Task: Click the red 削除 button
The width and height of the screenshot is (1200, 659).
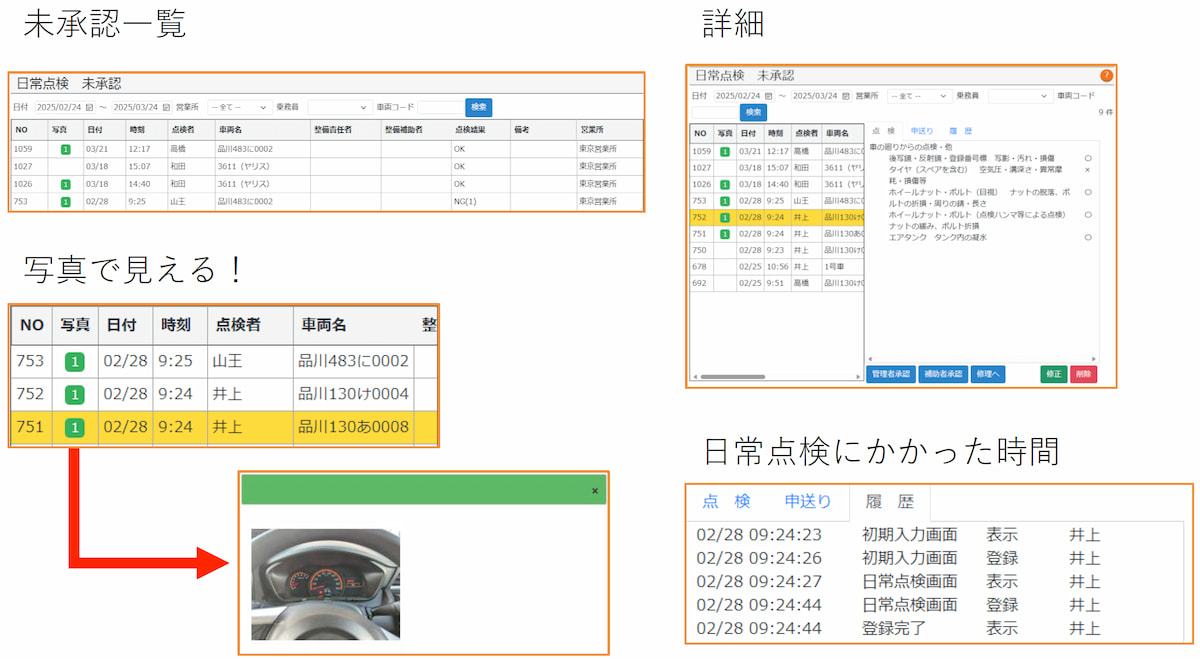Action: click(x=1083, y=374)
